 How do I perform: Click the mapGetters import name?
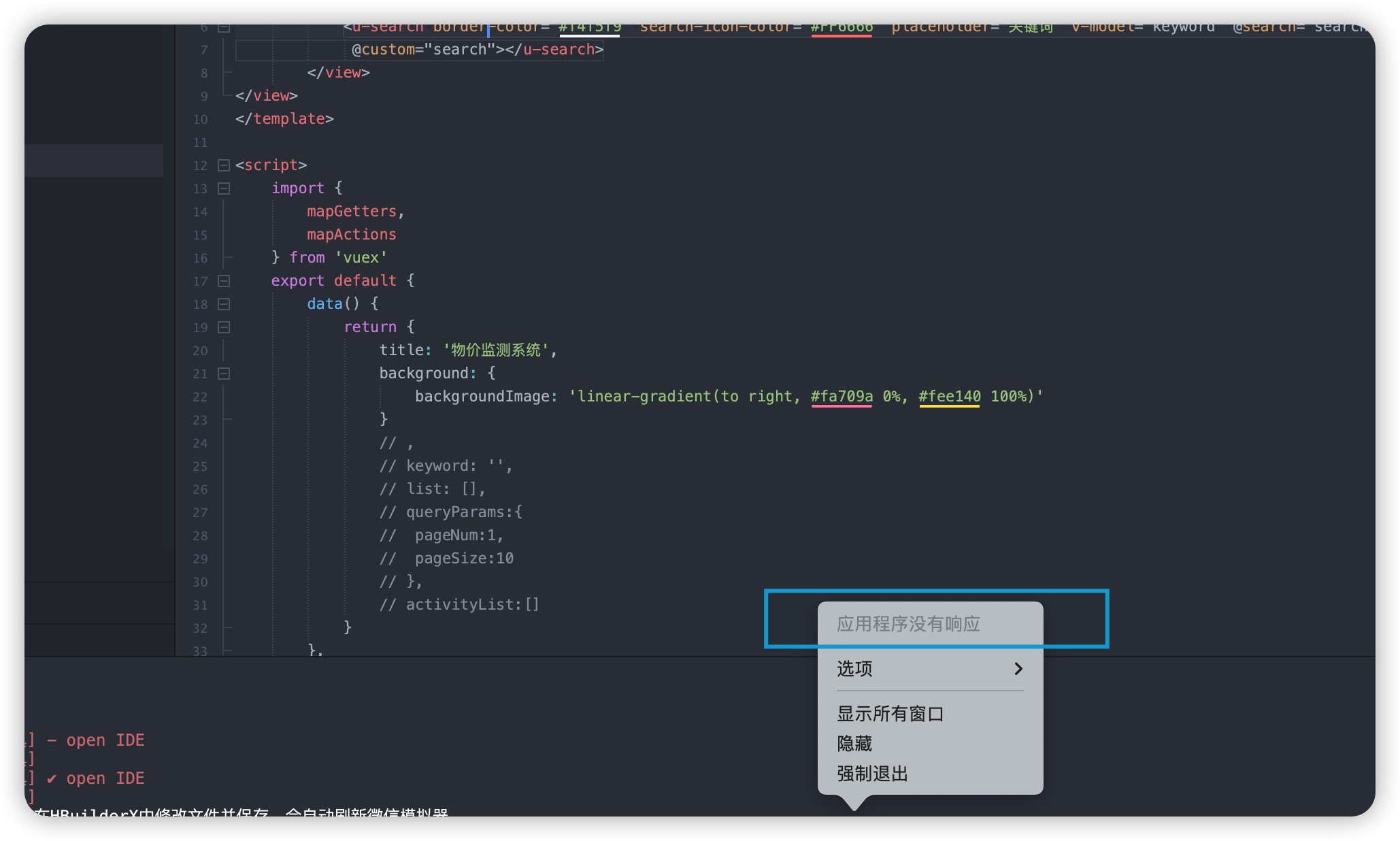(351, 212)
